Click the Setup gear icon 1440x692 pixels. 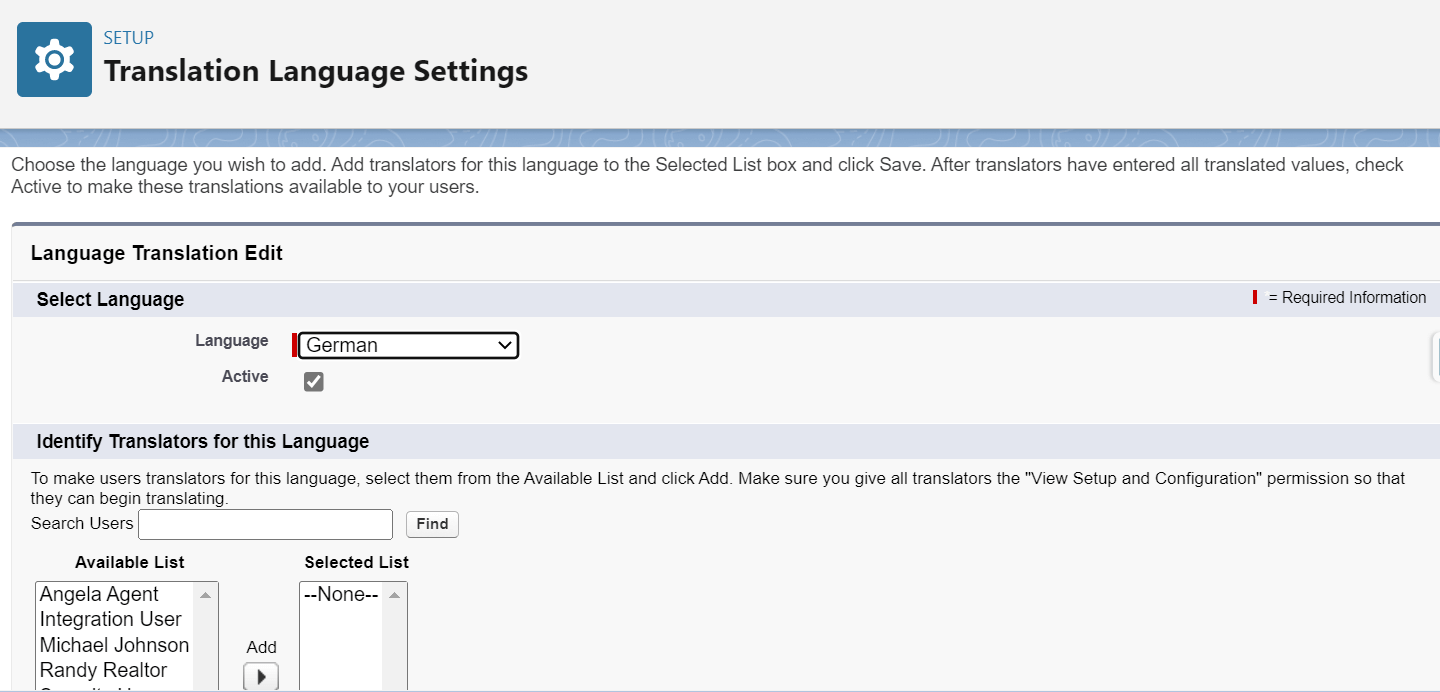coord(54,59)
